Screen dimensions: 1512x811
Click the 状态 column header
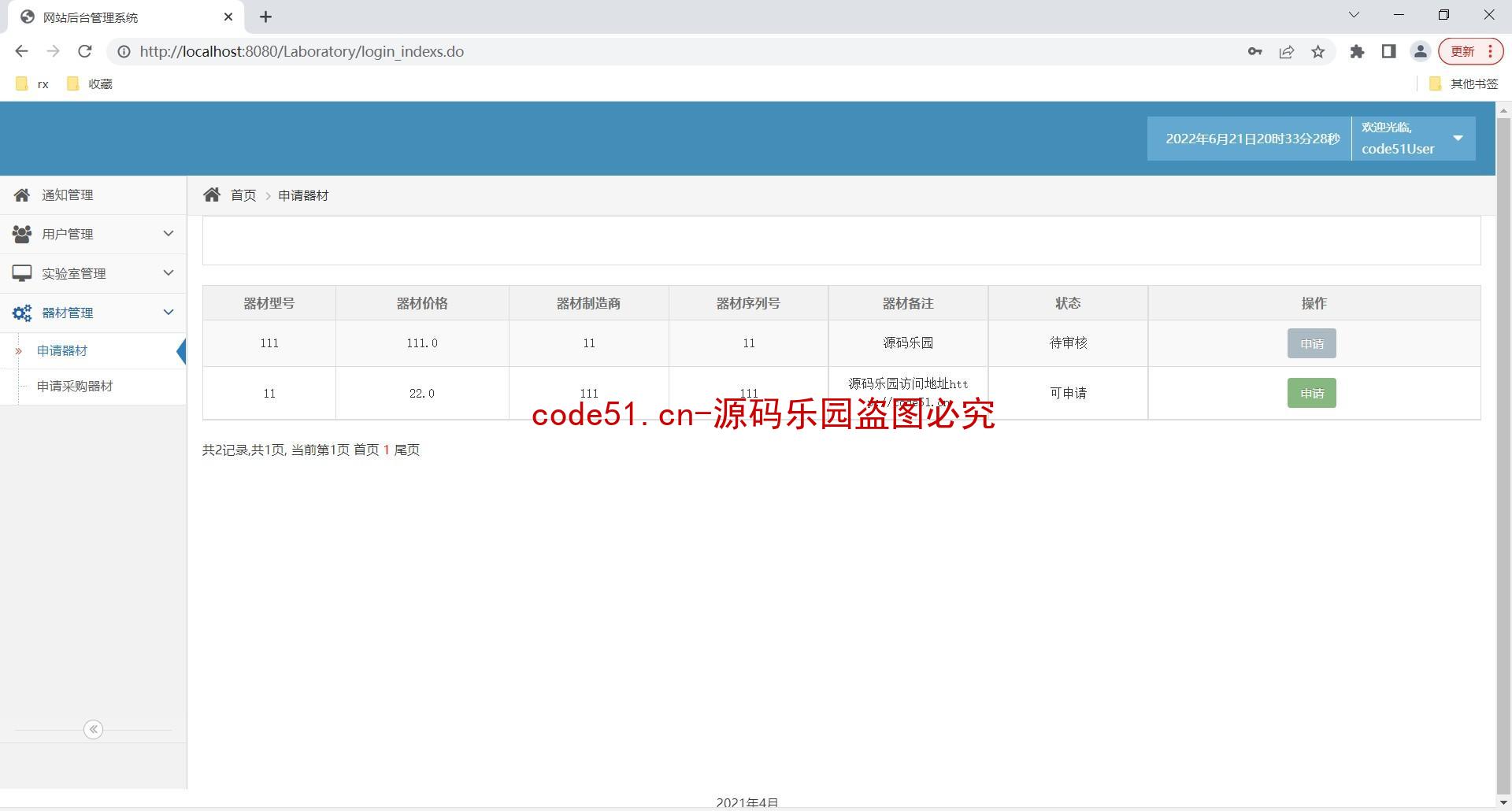pos(1068,303)
